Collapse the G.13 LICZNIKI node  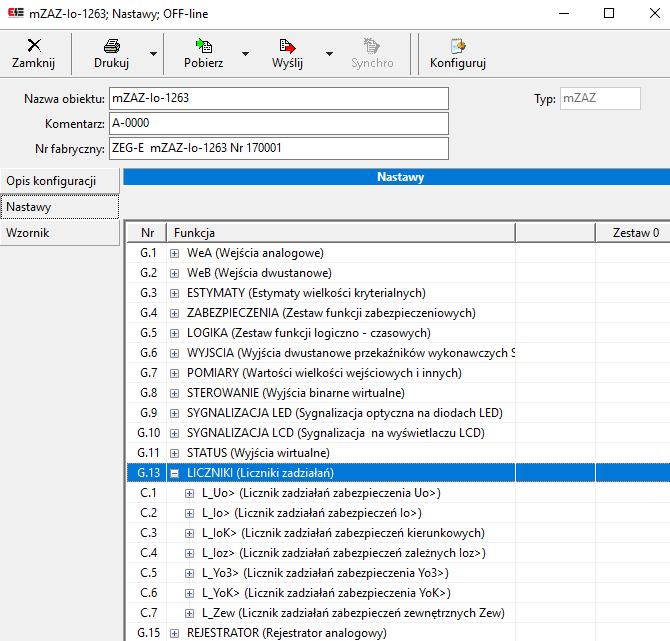click(174, 473)
